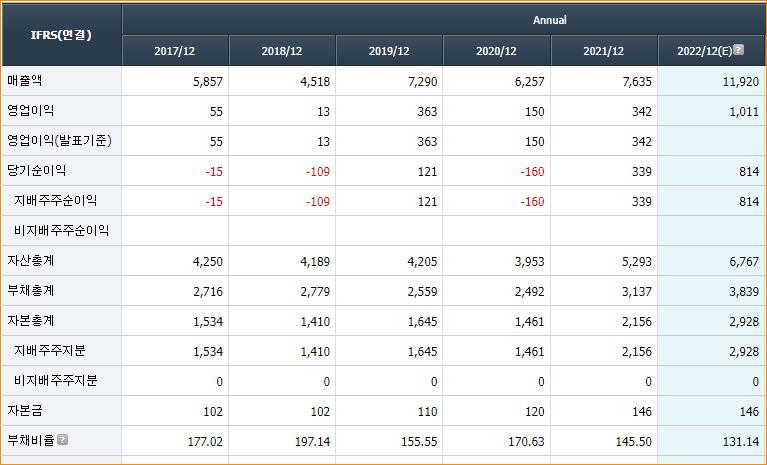Click the 1,011 estimated operating profit
Screen dimensions: 767x465
click(744, 111)
